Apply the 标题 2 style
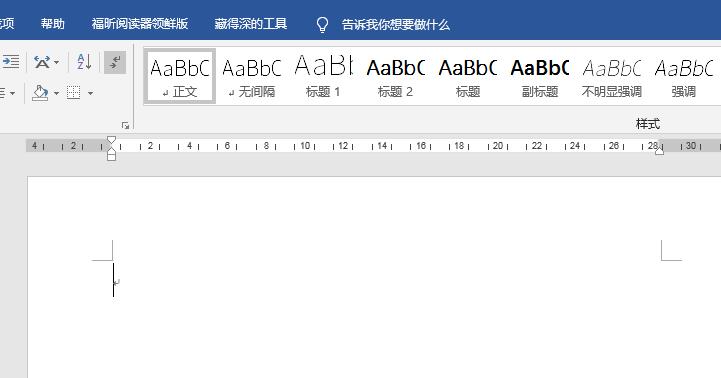 click(395, 76)
